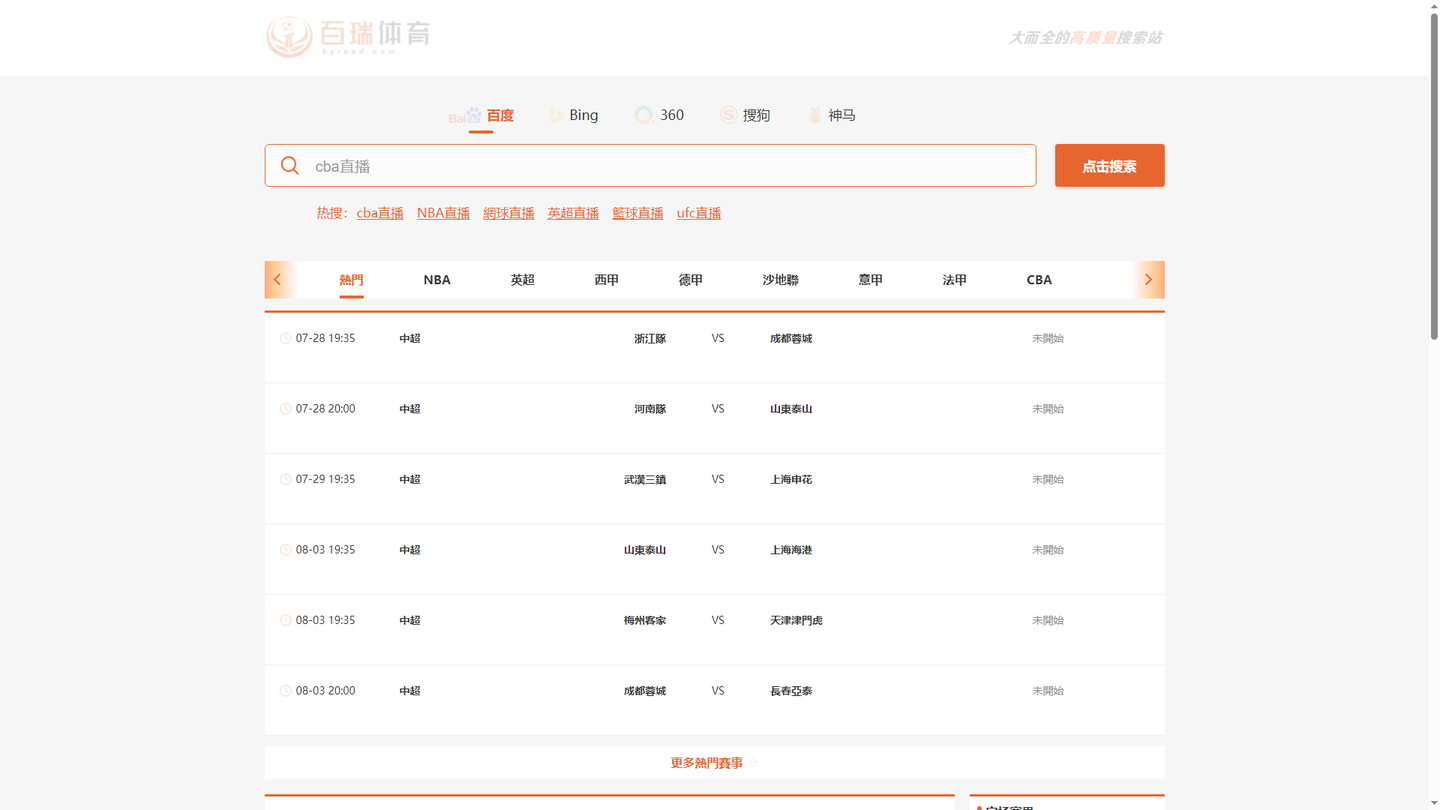
Task: Switch to the 法甲 league tab
Action: 954,280
